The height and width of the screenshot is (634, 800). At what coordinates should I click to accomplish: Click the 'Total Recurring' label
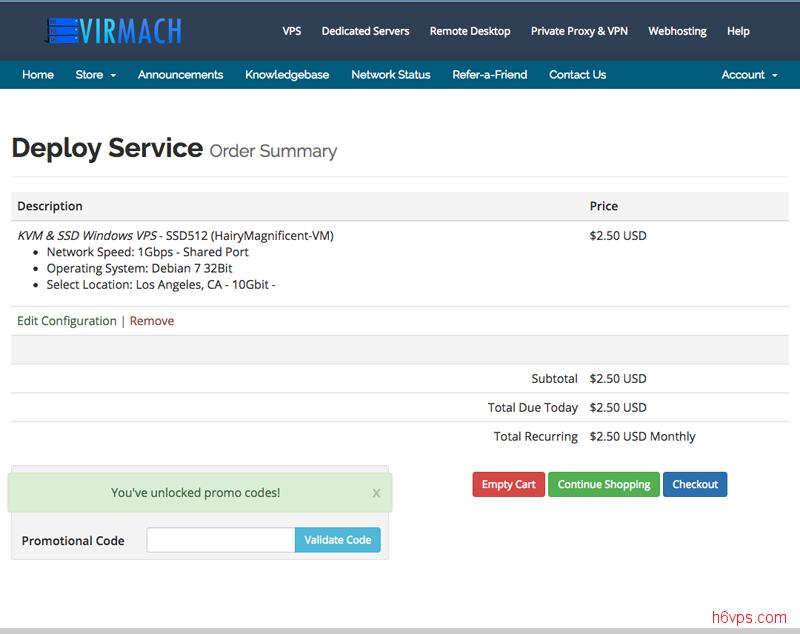click(x=536, y=437)
